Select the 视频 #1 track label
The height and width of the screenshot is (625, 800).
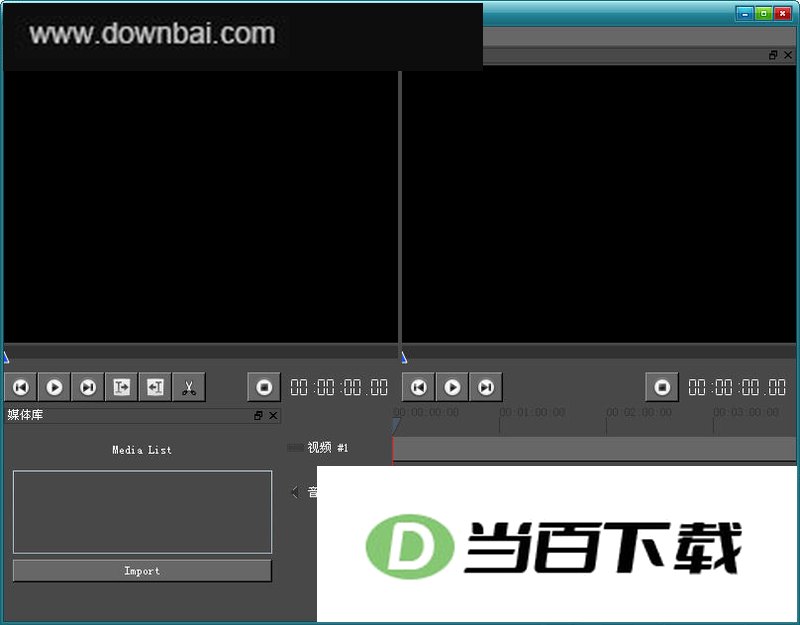coord(328,448)
